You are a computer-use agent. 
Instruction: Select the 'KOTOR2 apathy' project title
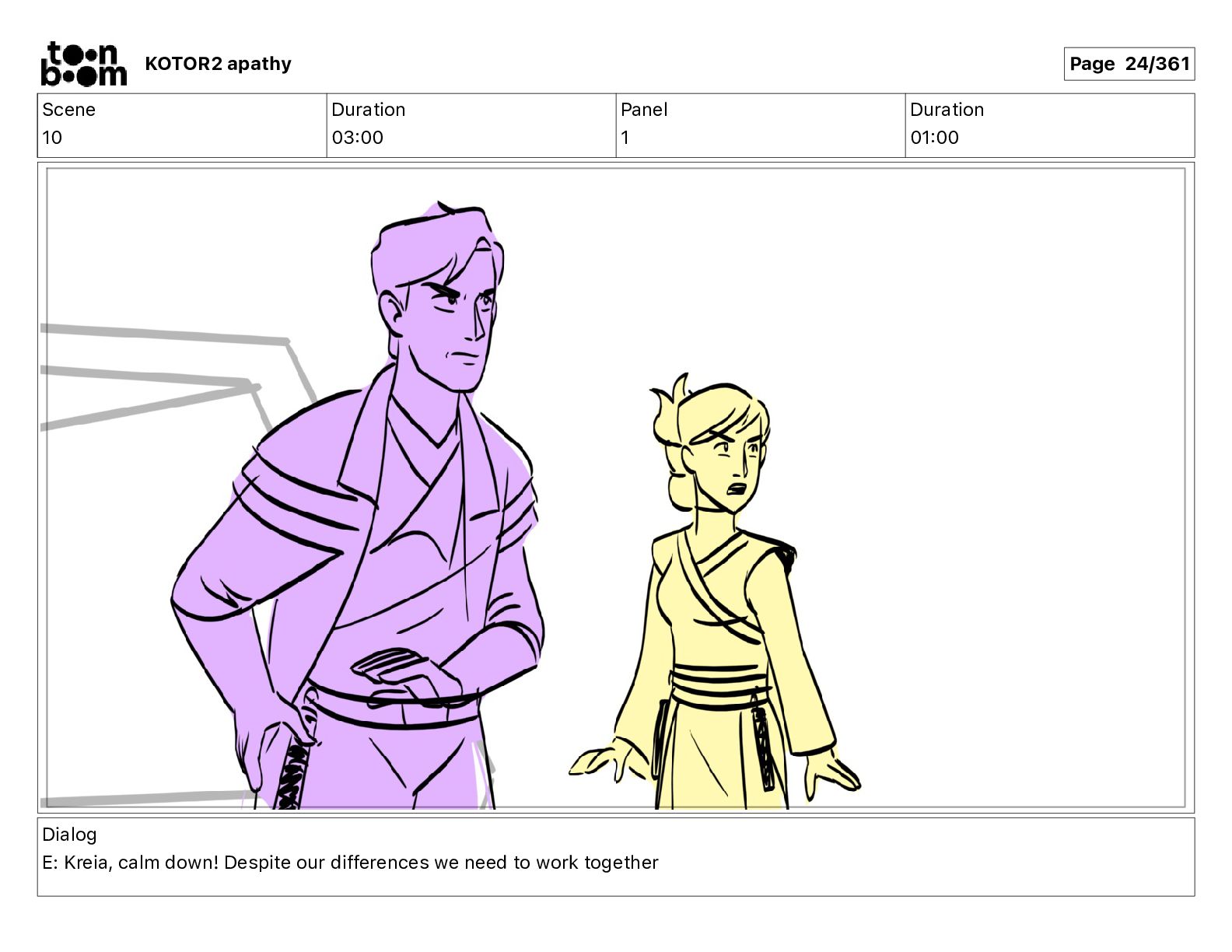(x=218, y=64)
